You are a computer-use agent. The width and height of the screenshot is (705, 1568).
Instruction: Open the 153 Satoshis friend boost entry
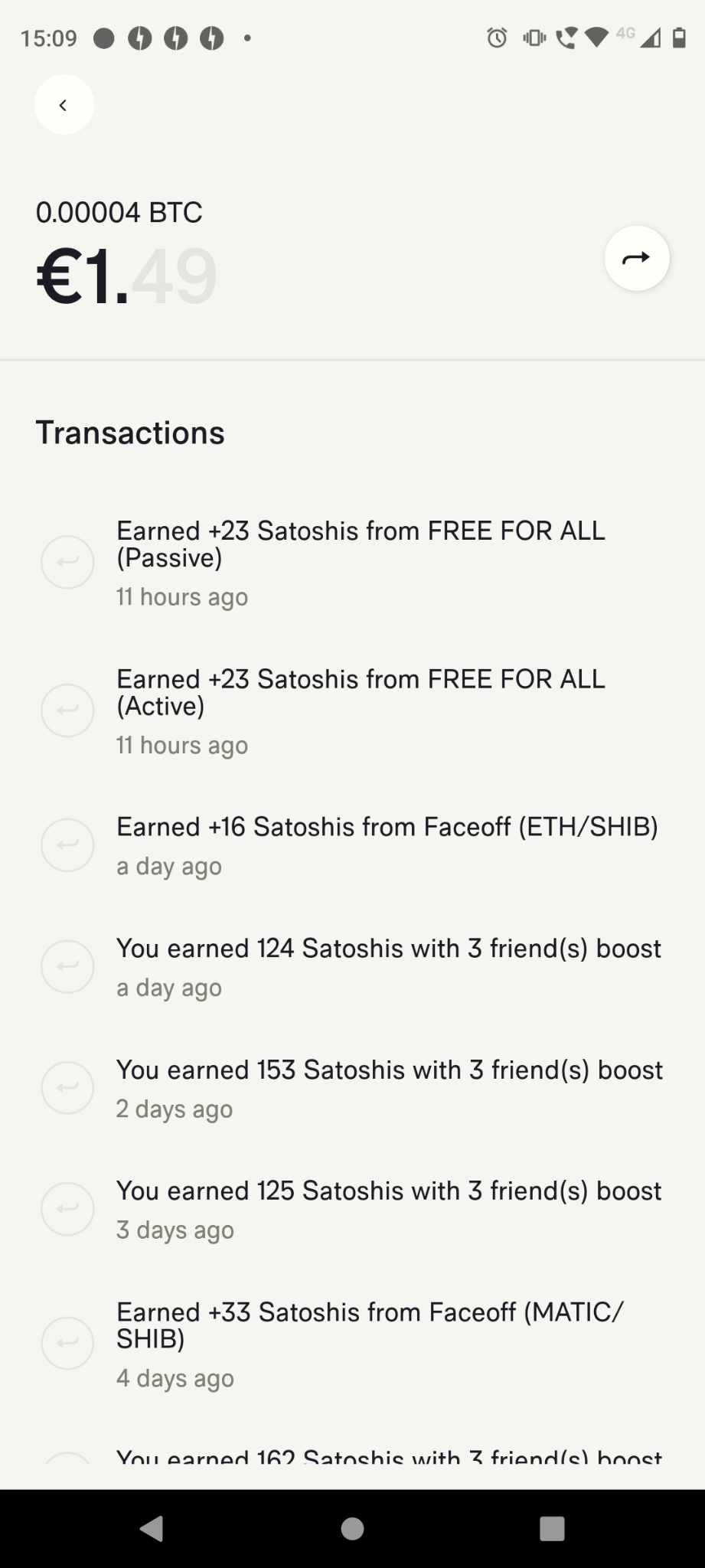coord(389,1070)
